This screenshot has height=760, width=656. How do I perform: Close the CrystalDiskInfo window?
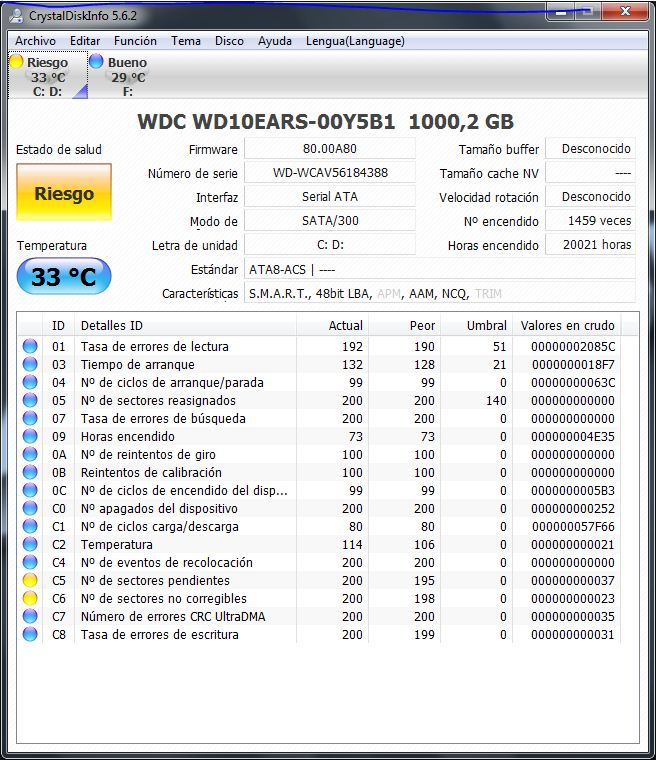click(x=625, y=11)
